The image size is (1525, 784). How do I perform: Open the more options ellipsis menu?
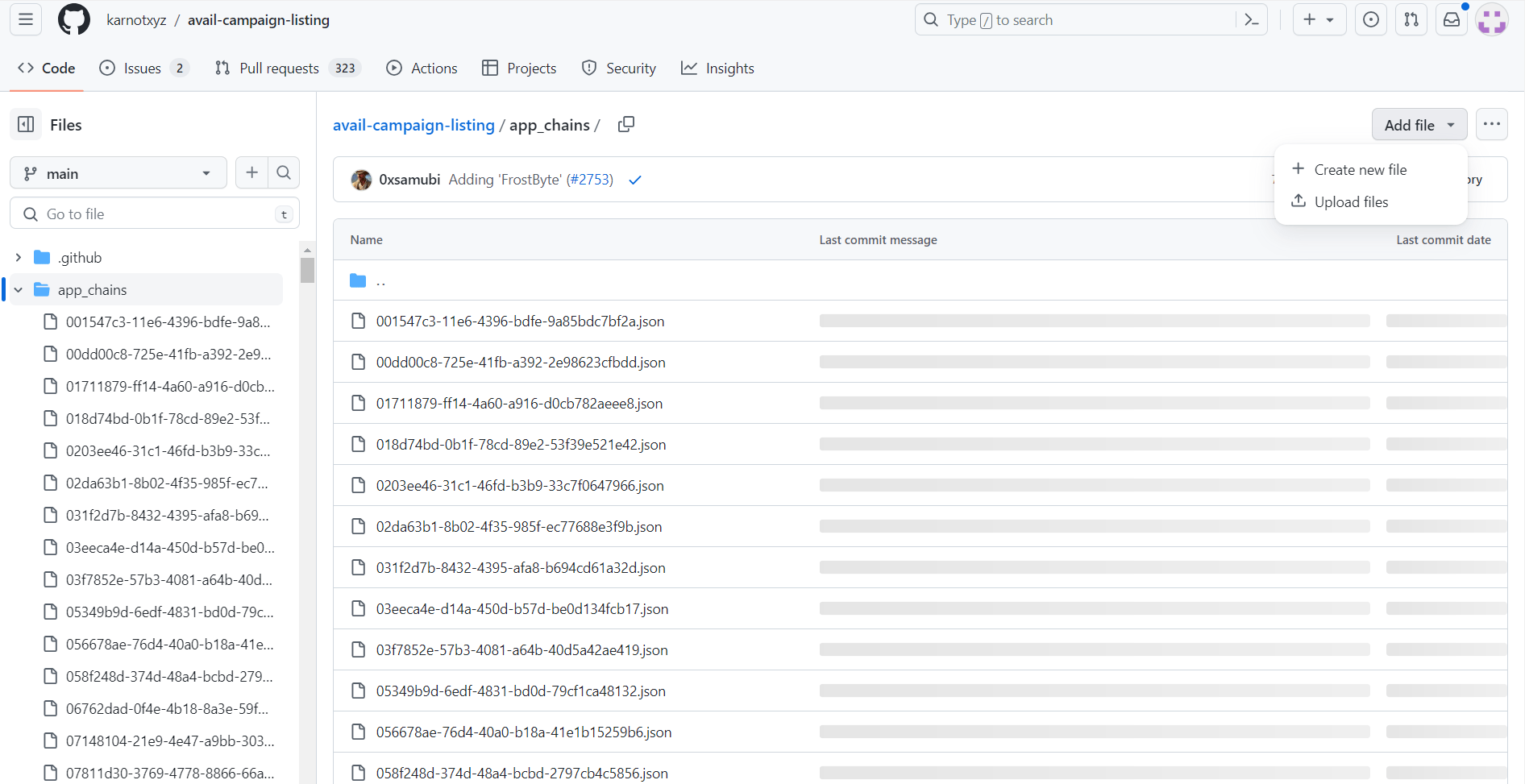[1492, 124]
